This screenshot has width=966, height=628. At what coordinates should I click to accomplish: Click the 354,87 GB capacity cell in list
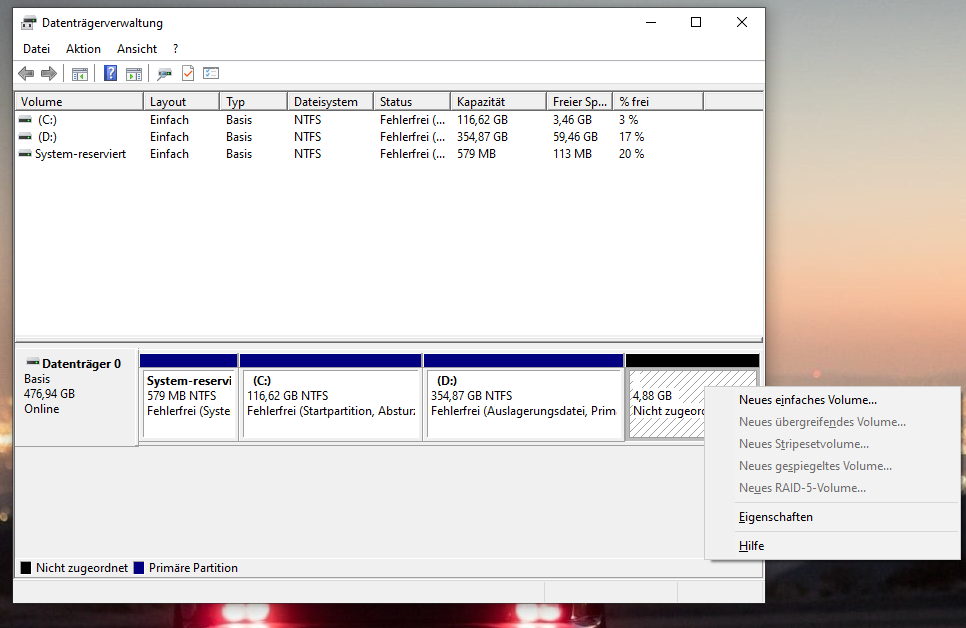pos(482,137)
